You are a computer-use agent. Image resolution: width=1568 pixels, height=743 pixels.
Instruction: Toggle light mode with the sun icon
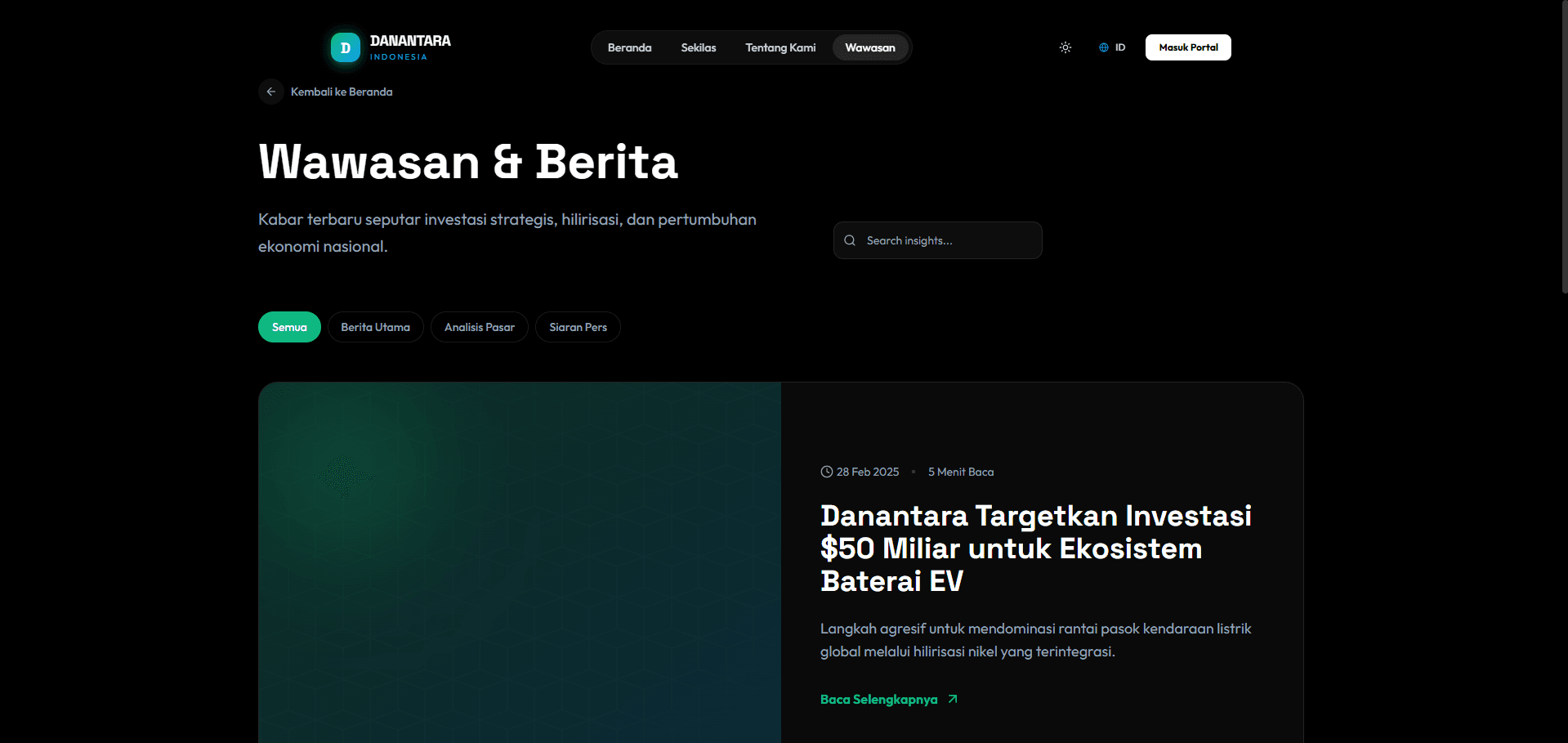1065,47
